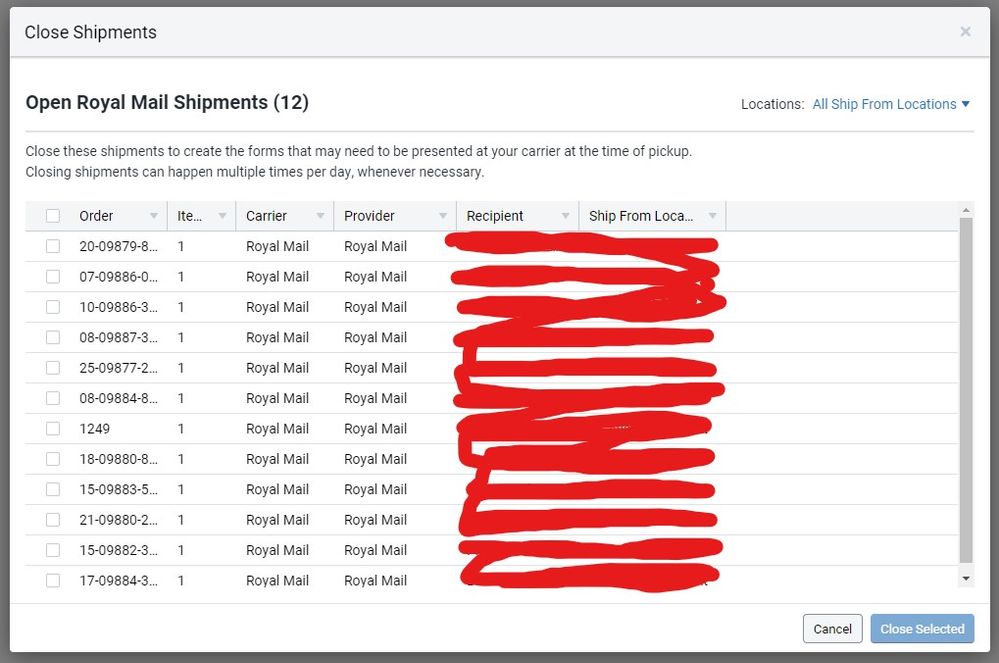Open the Provider column filter arrow
Viewport: 999px width, 663px height.
(442, 216)
